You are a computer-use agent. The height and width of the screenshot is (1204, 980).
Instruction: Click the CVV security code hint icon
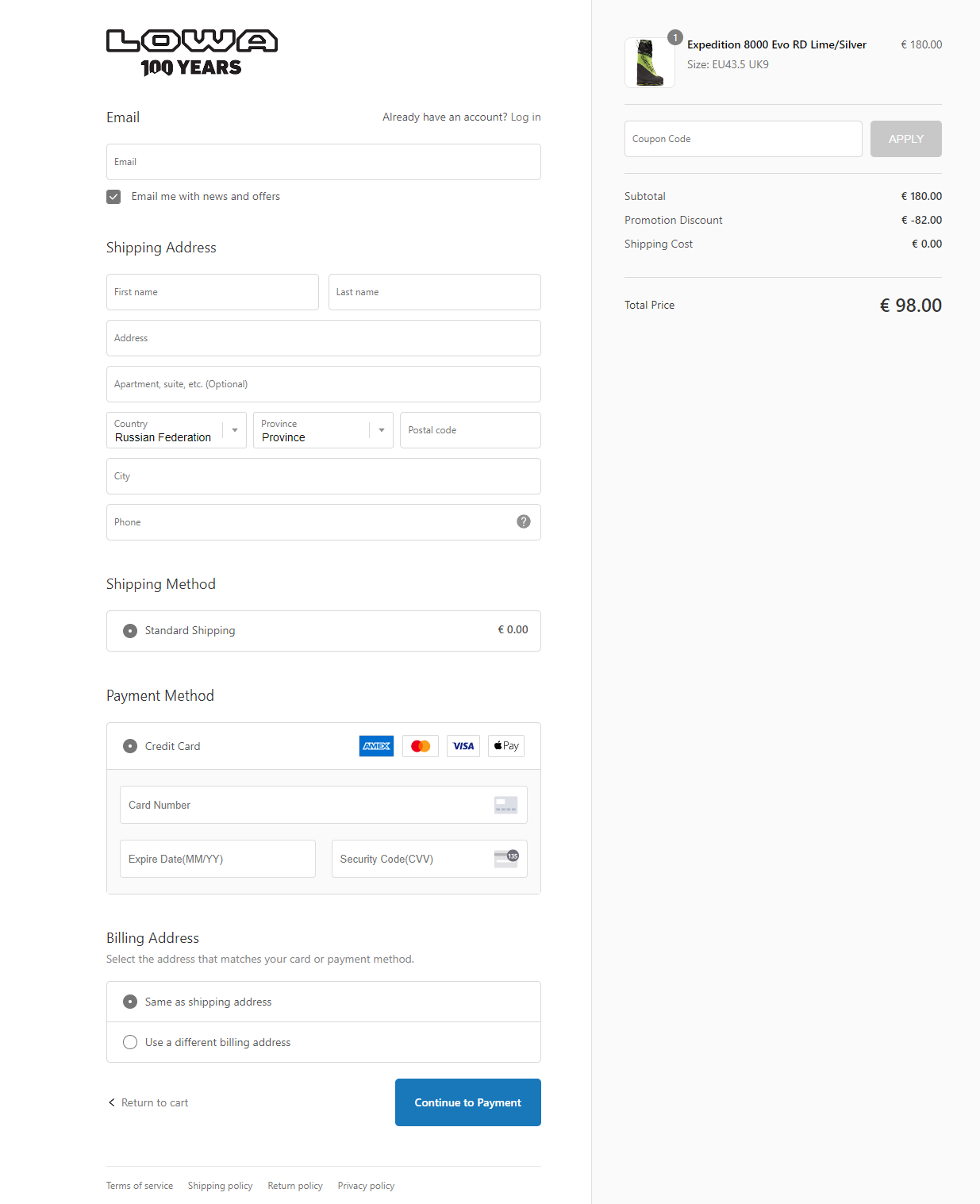point(506,858)
